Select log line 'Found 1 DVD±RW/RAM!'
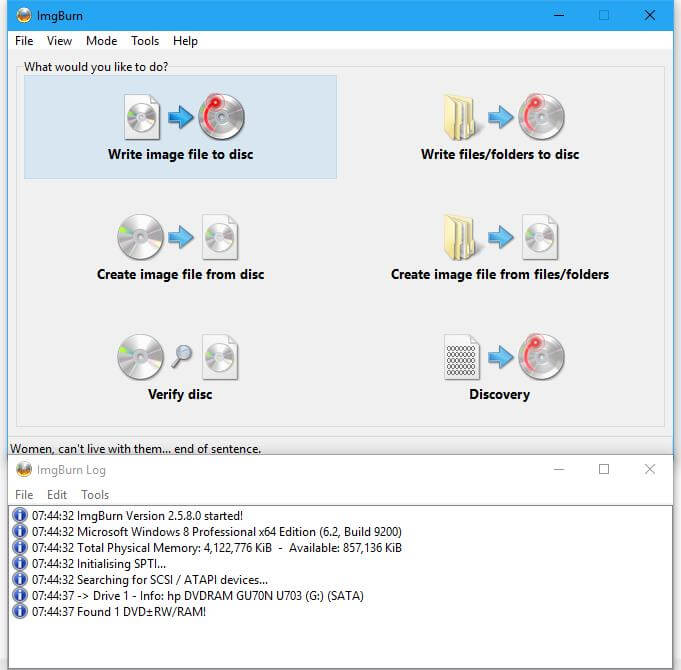The height and width of the screenshot is (670, 681). point(119,611)
